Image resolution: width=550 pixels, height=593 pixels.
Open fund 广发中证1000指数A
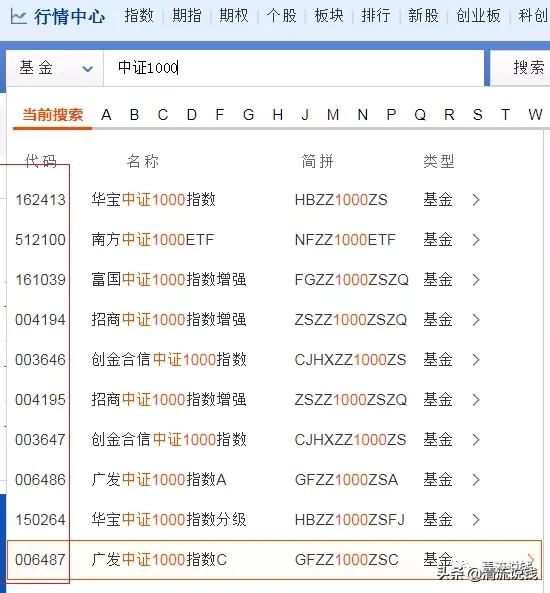pyautogui.click(x=159, y=480)
